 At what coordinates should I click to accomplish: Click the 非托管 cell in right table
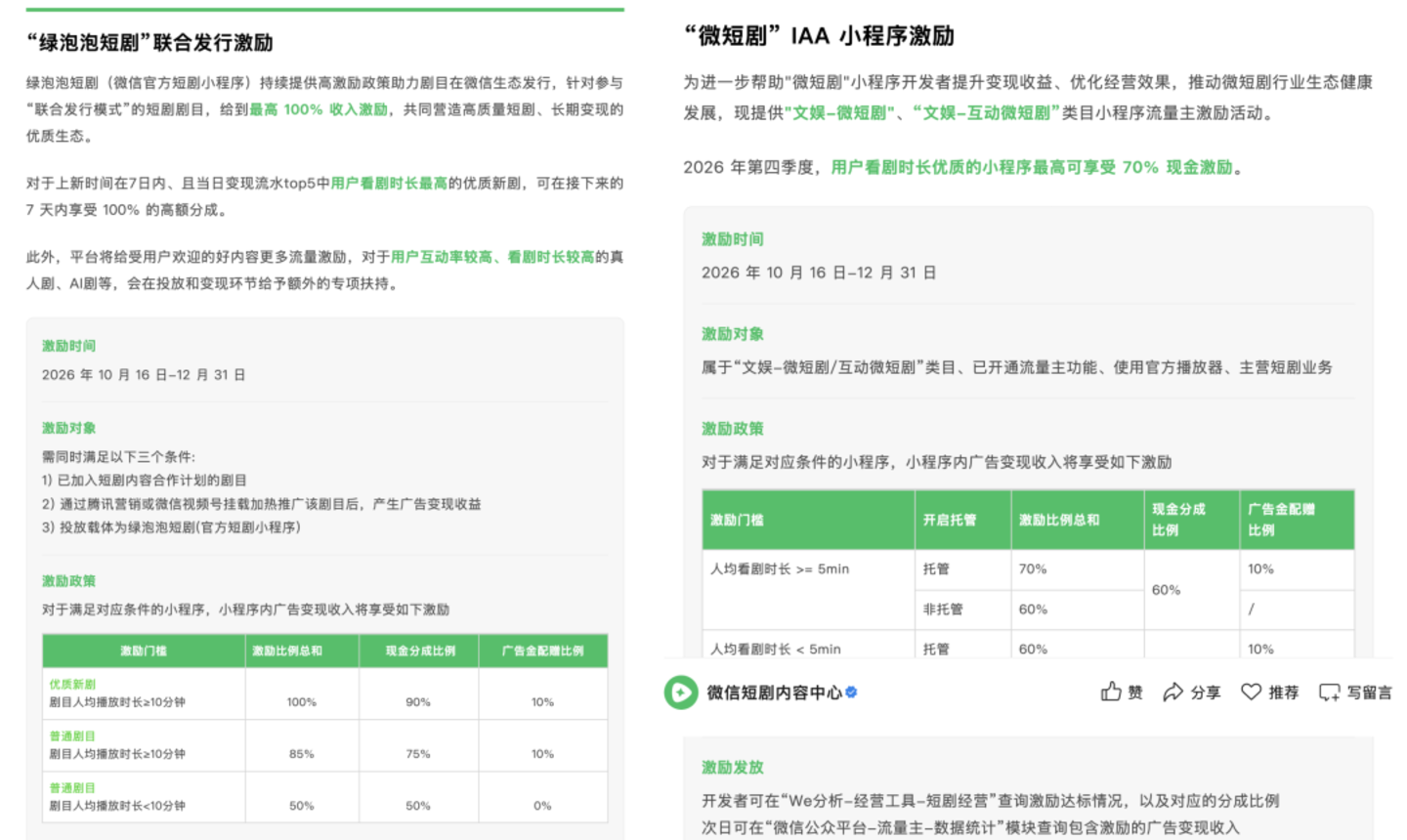click(x=962, y=609)
